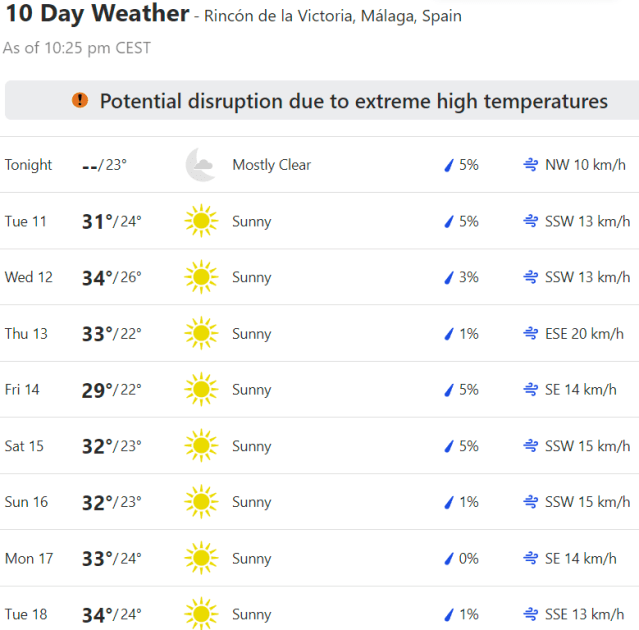Click the 29° high temperature for Fri 14
639x630 pixels.
point(97,390)
